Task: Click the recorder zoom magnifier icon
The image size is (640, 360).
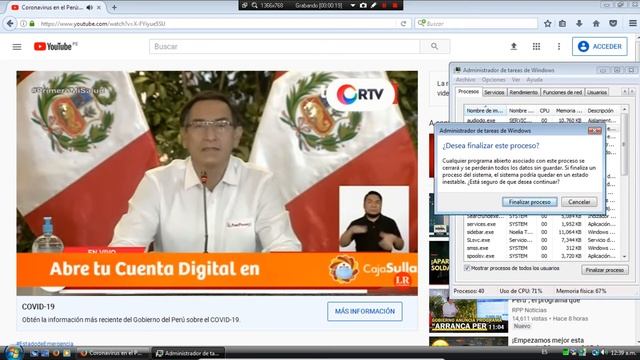Action: [255, 5]
